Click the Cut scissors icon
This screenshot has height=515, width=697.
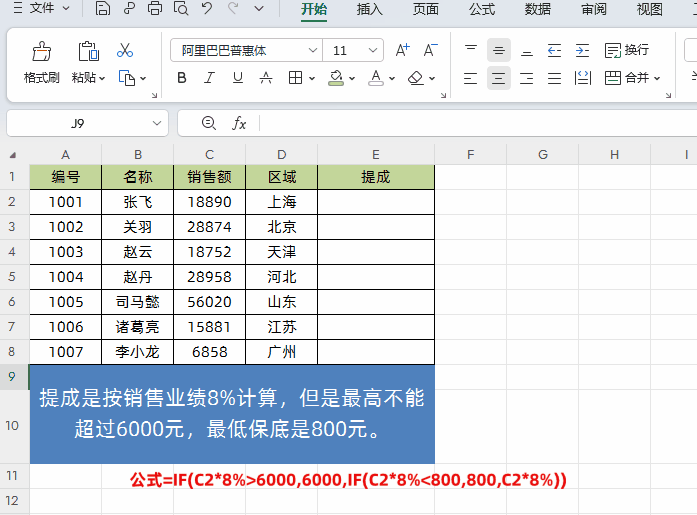pos(125,50)
